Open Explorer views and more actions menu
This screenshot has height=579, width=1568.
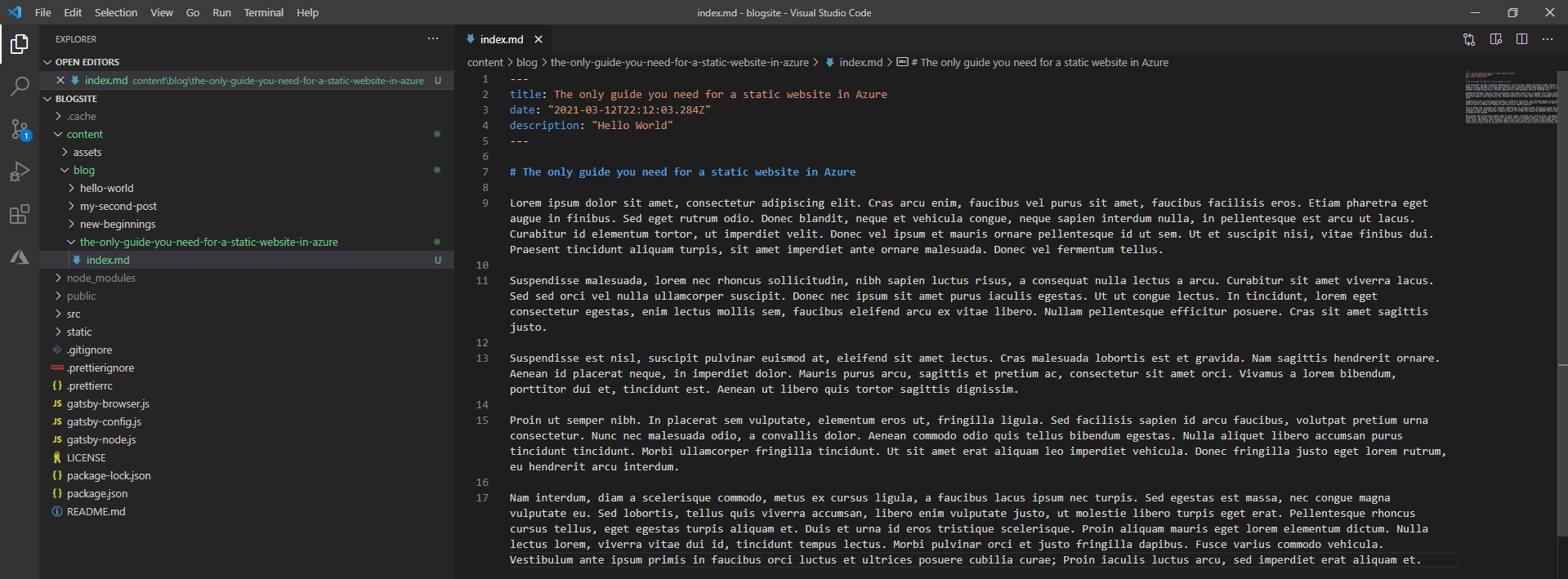[x=433, y=39]
